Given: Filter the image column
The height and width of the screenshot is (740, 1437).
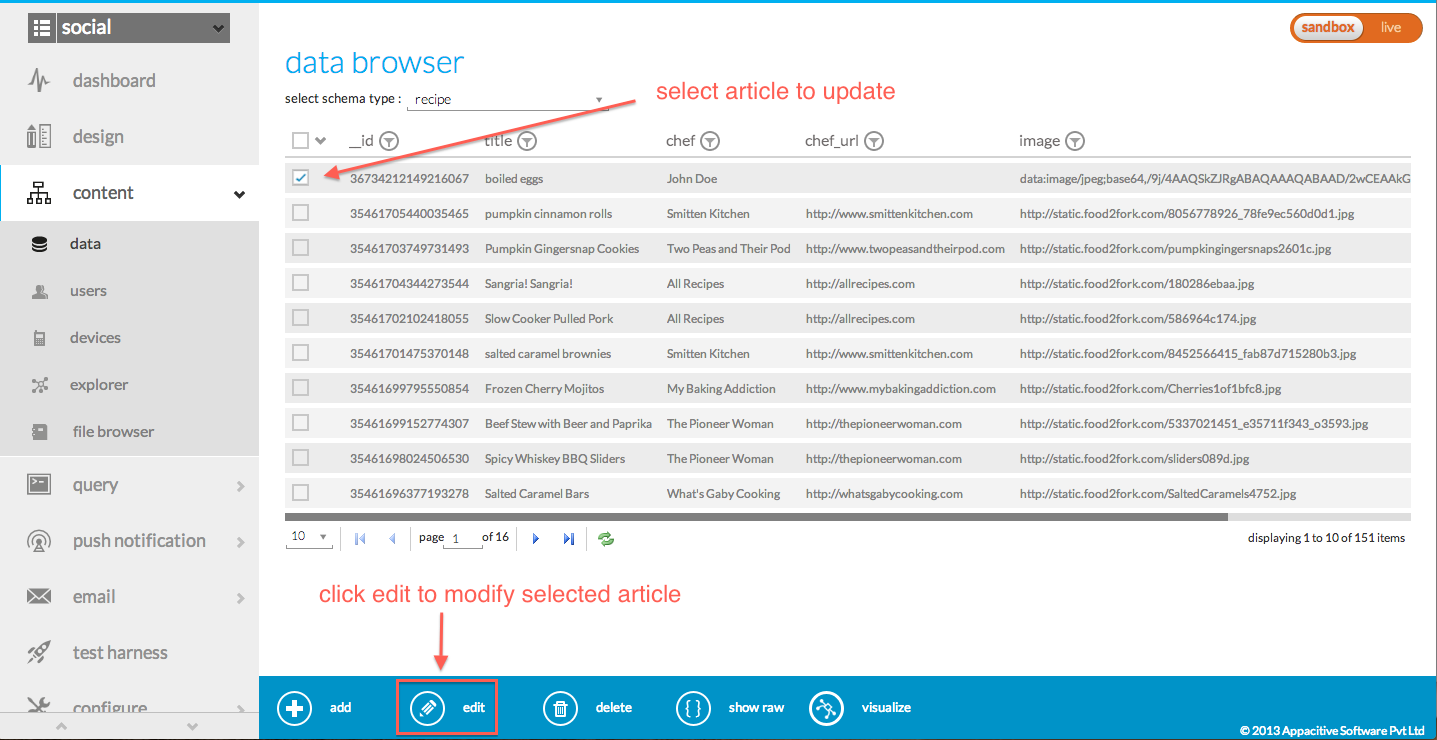Looking at the screenshot, I should [1075, 141].
